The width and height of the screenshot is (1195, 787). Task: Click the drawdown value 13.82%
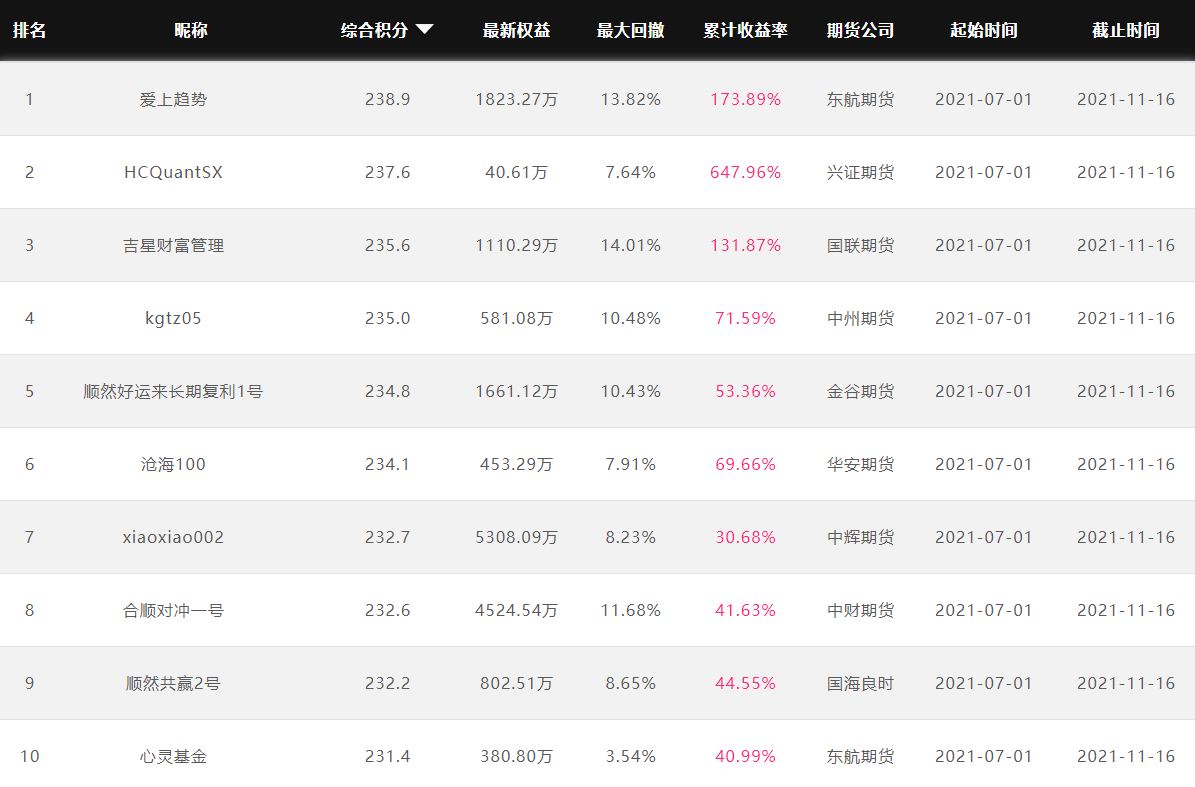[630, 100]
